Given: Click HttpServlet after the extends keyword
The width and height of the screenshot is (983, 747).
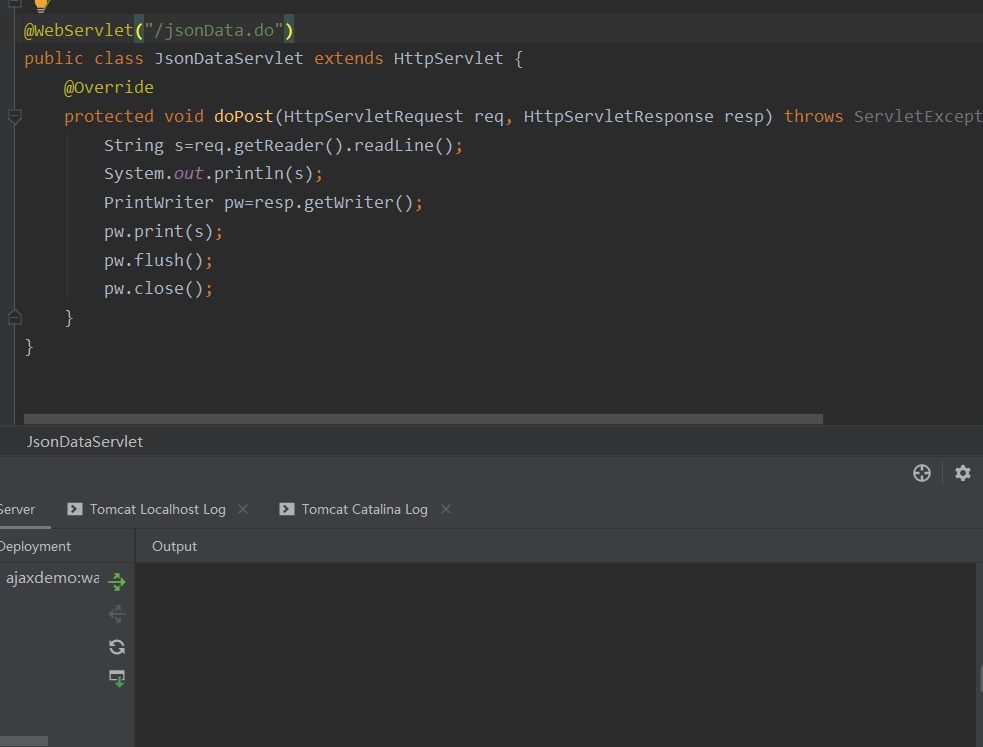Looking at the screenshot, I should click(x=448, y=58).
